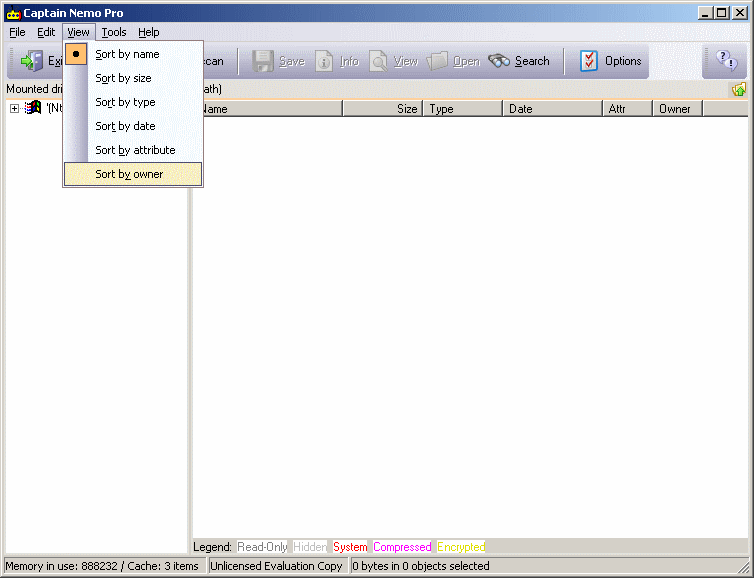The image size is (754, 578).
Task: Pick Sort by attribute from the menu
Action: 135,150
